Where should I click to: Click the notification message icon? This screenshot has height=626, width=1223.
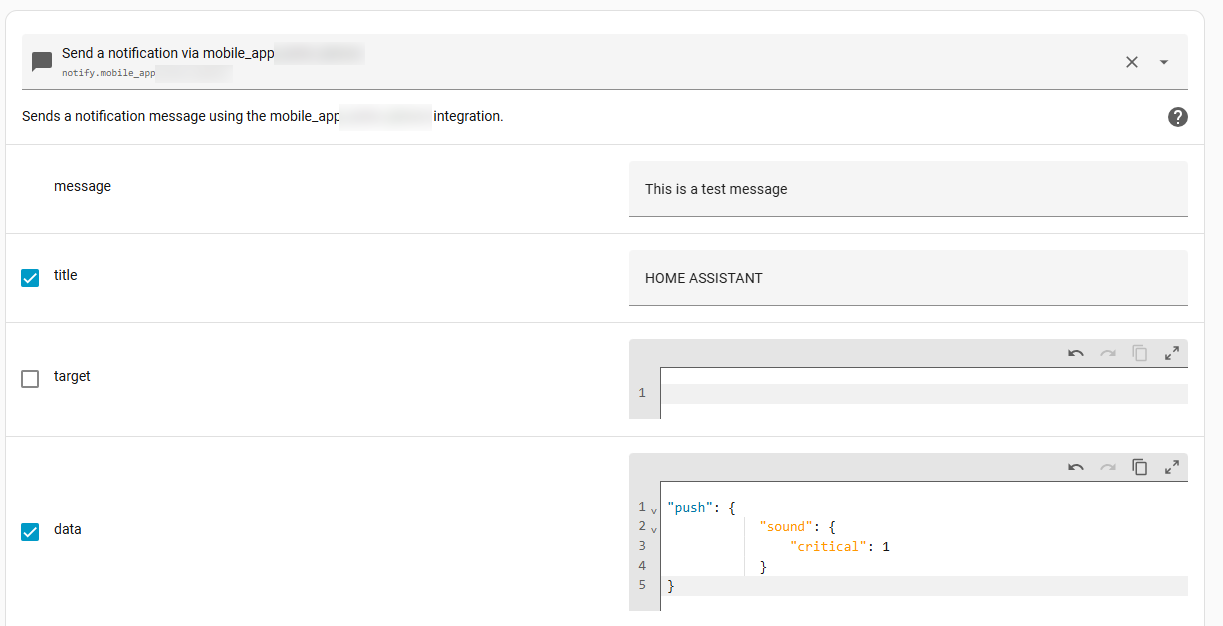pos(42,62)
